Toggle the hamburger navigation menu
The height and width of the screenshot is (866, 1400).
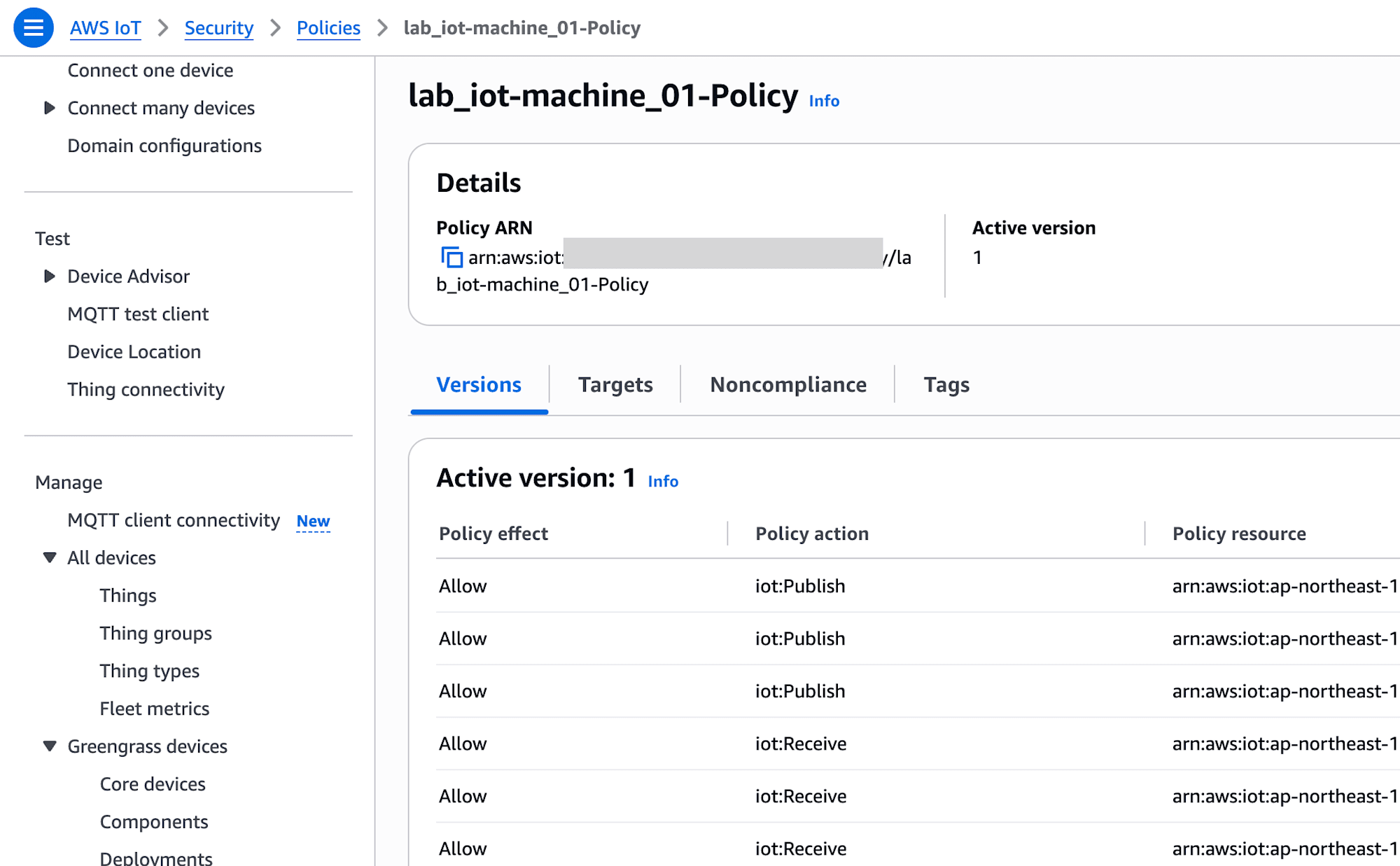tap(33, 28)
